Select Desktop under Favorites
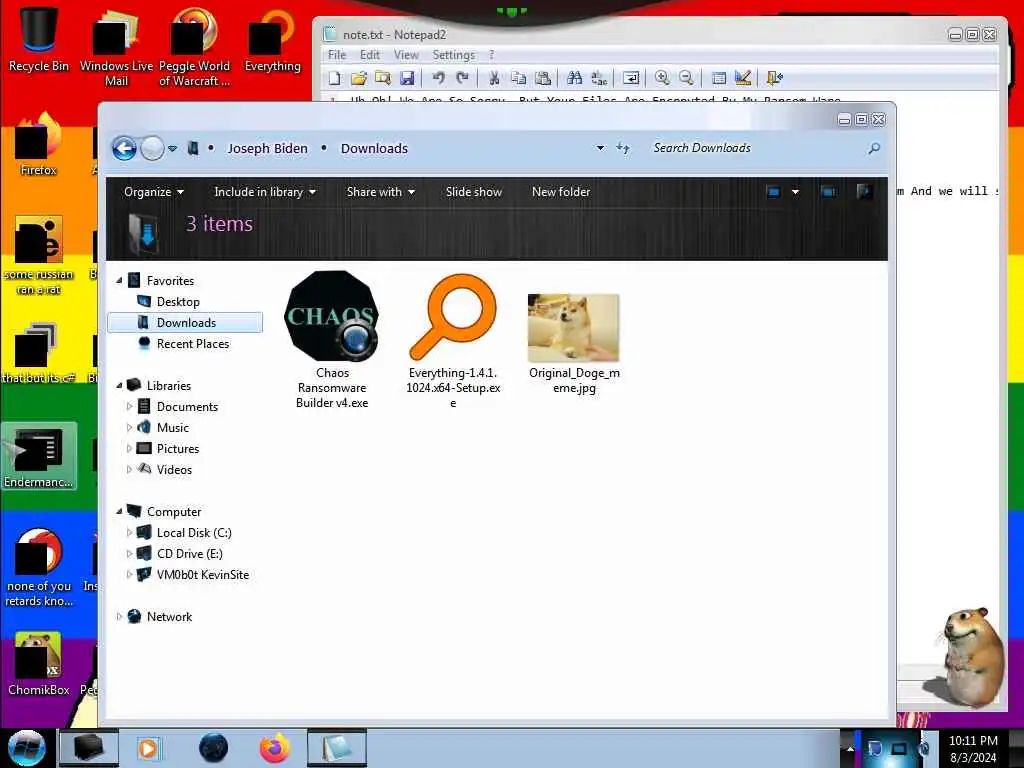 [x=178, y=302]
